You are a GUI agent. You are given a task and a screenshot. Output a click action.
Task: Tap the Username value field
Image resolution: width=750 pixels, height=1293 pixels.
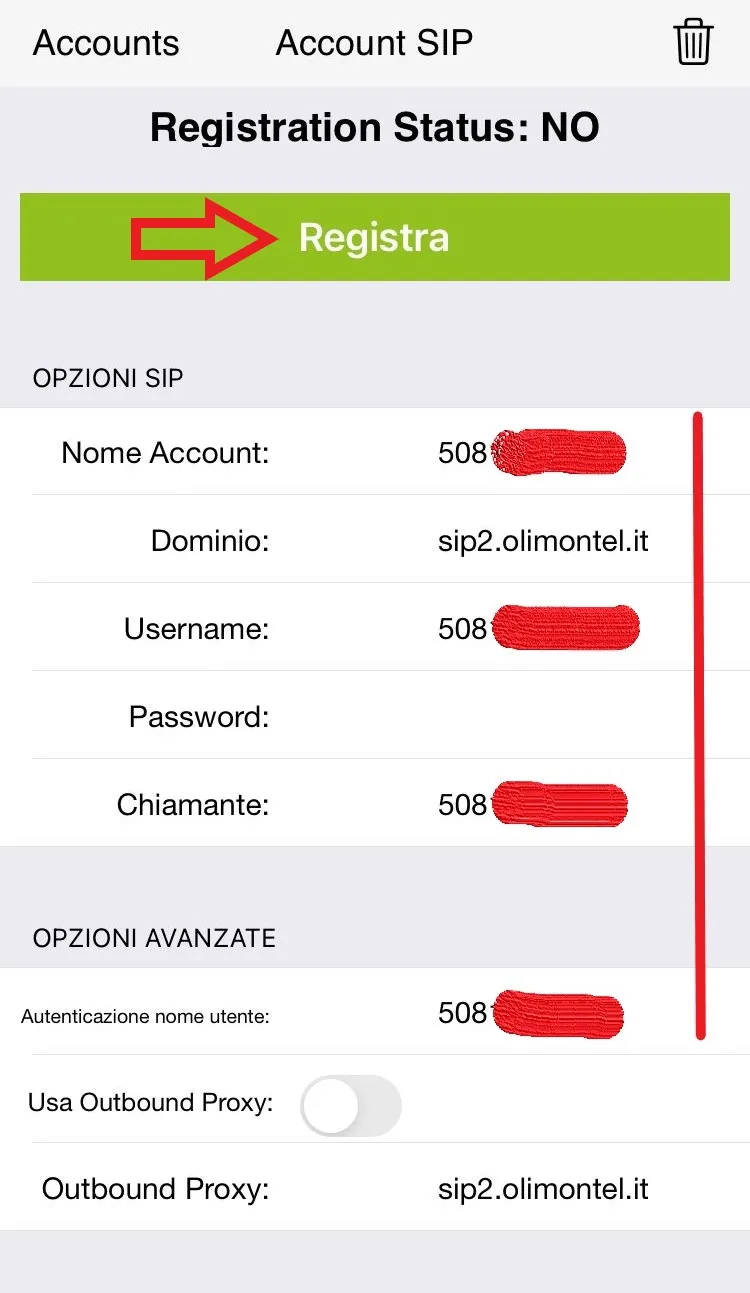pos(537,629)
